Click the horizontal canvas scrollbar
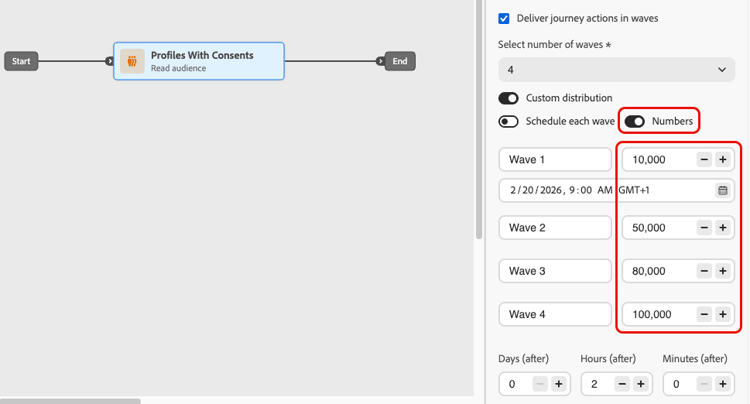Viewport: 750px width, 404px height. tap(70, 401)
